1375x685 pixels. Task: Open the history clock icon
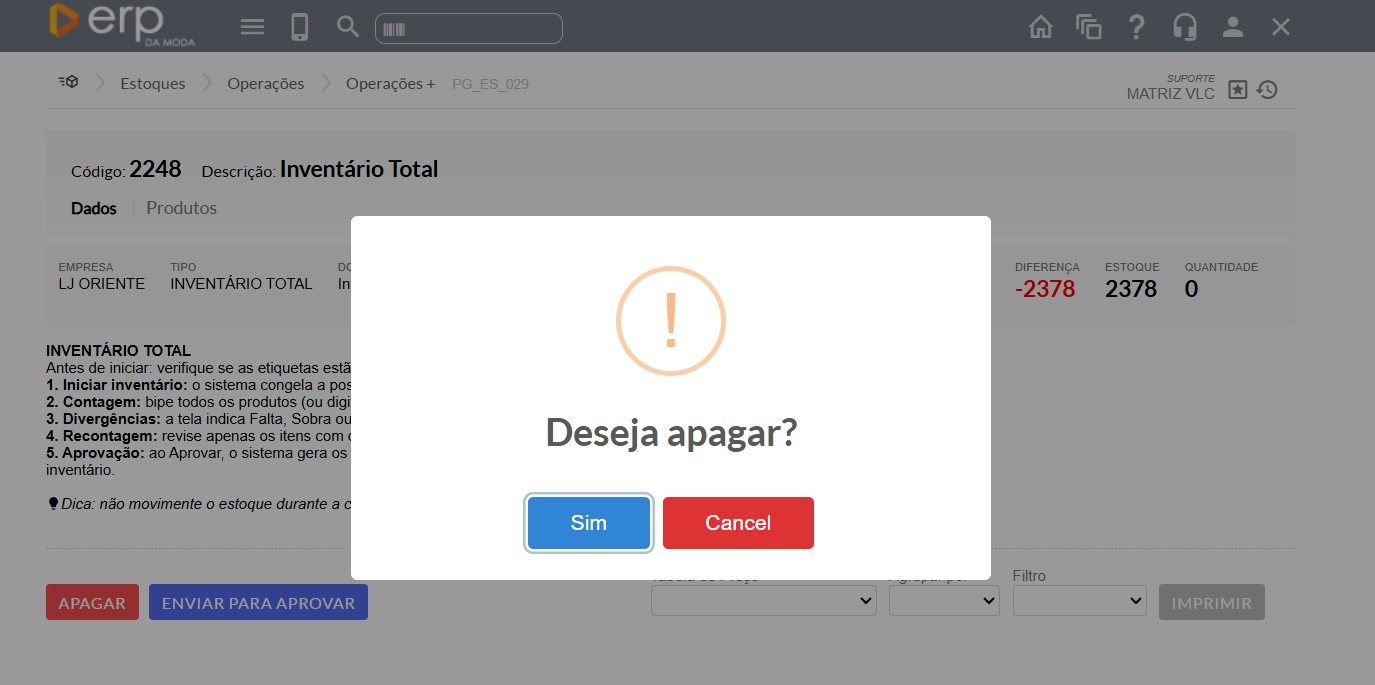tap(1268, 90)
